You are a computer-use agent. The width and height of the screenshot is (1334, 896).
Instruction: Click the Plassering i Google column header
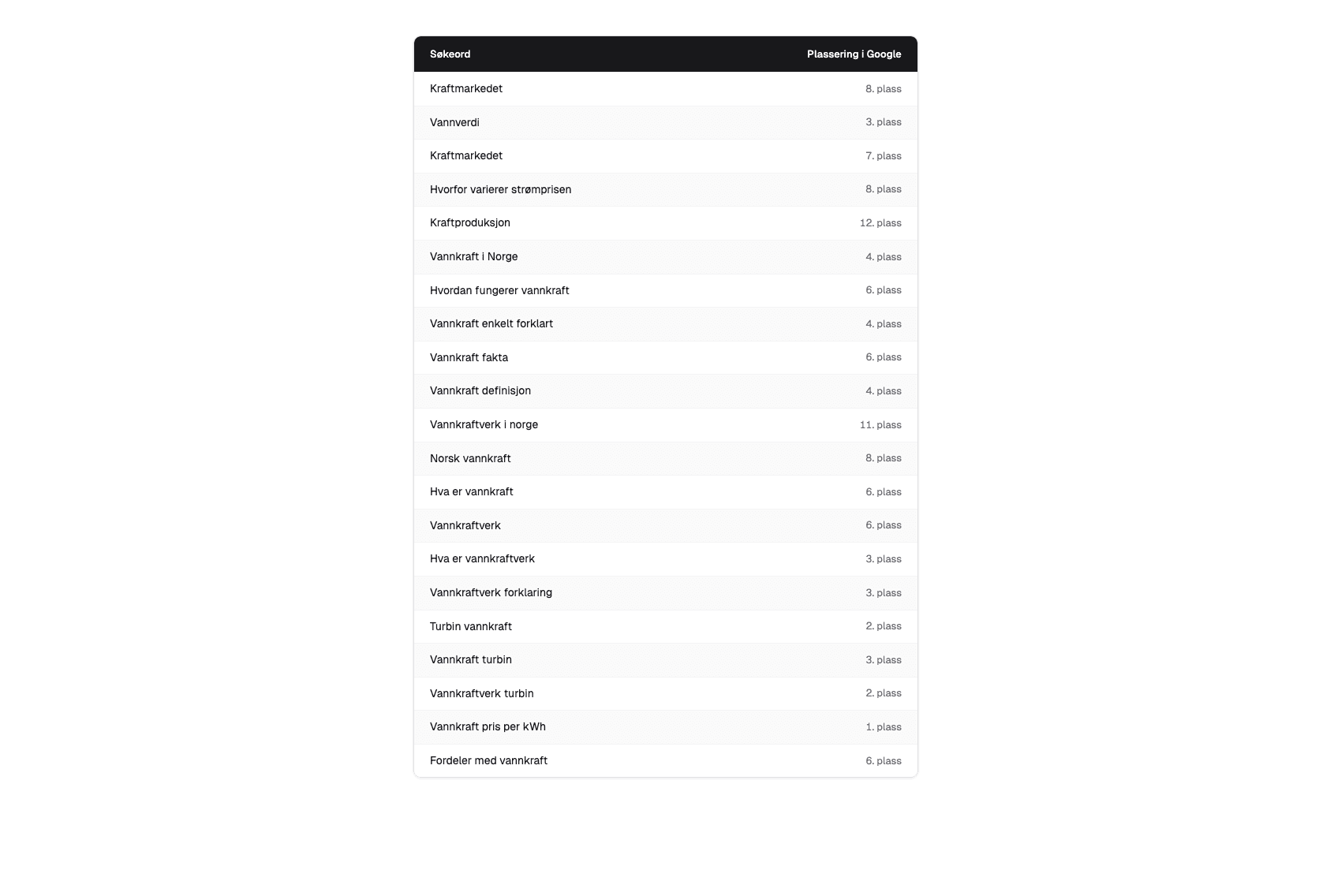854,54
